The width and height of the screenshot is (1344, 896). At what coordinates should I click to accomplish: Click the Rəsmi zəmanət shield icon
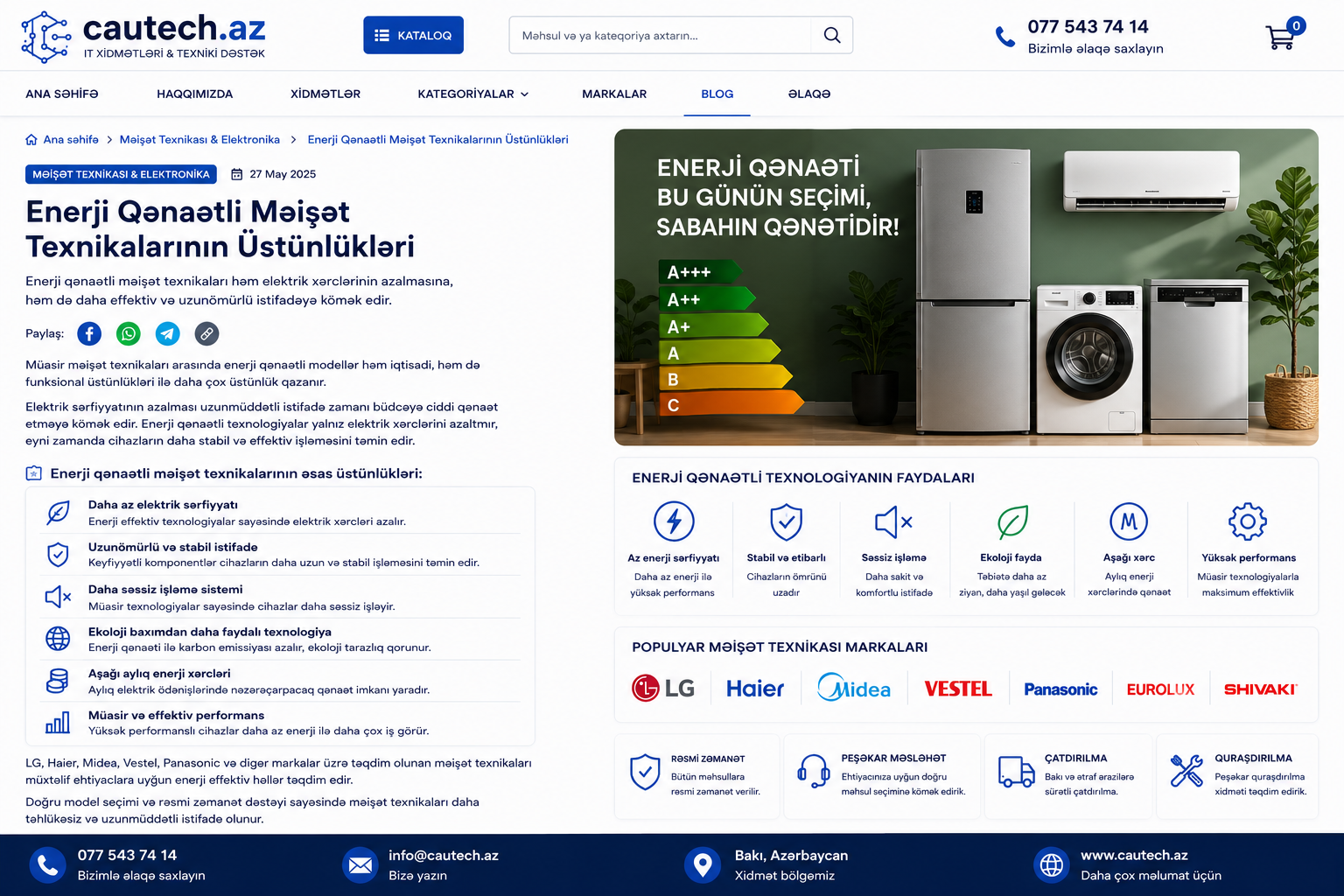point(645,772)
